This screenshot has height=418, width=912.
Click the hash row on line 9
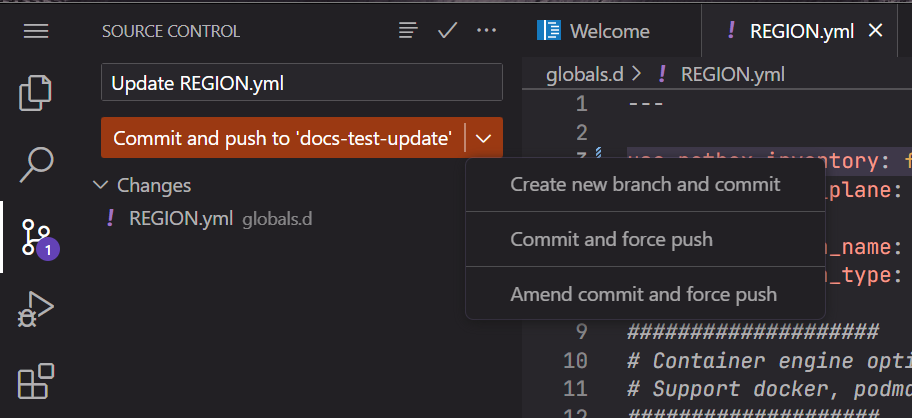[753, 333]
